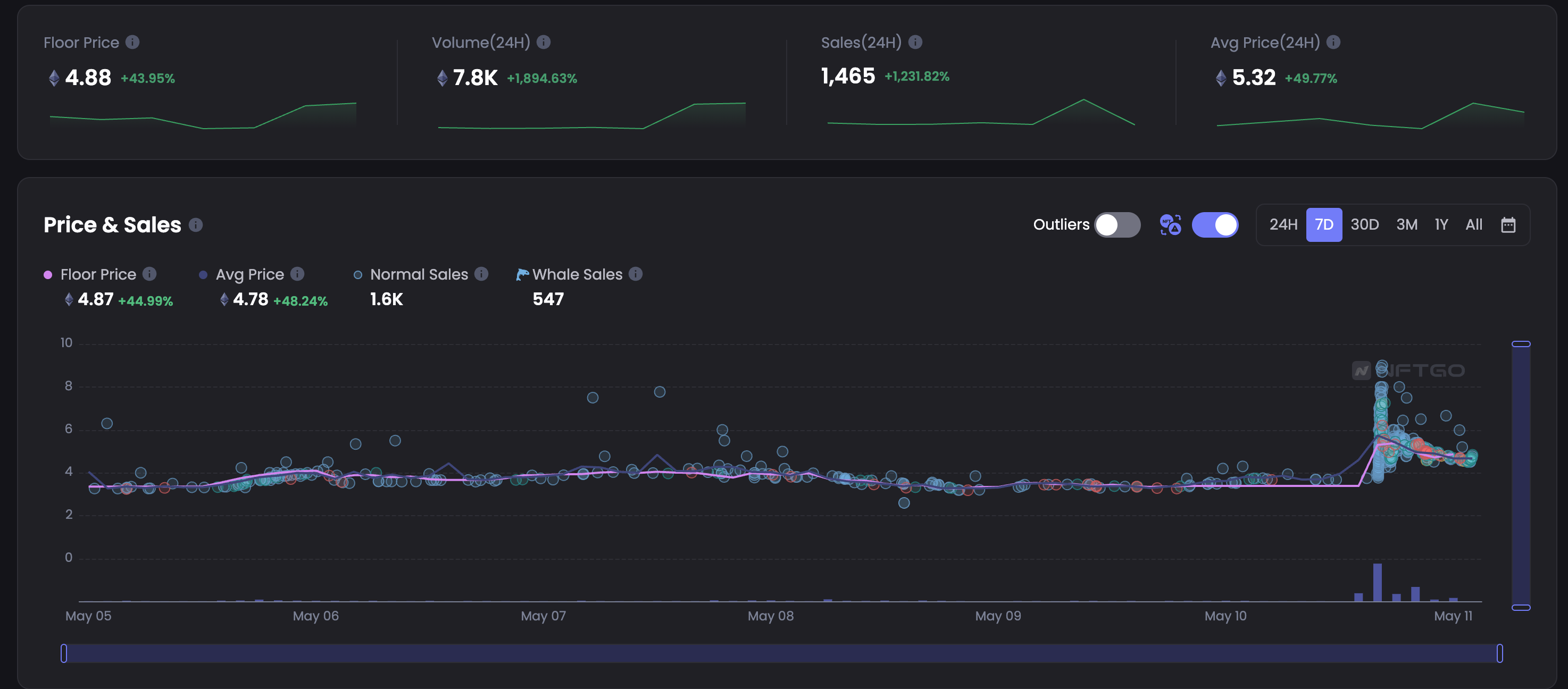This screenshot has height=689, width=1568.
Task: Toggle Avg Price series legend dot
Action: click(203, 275)
